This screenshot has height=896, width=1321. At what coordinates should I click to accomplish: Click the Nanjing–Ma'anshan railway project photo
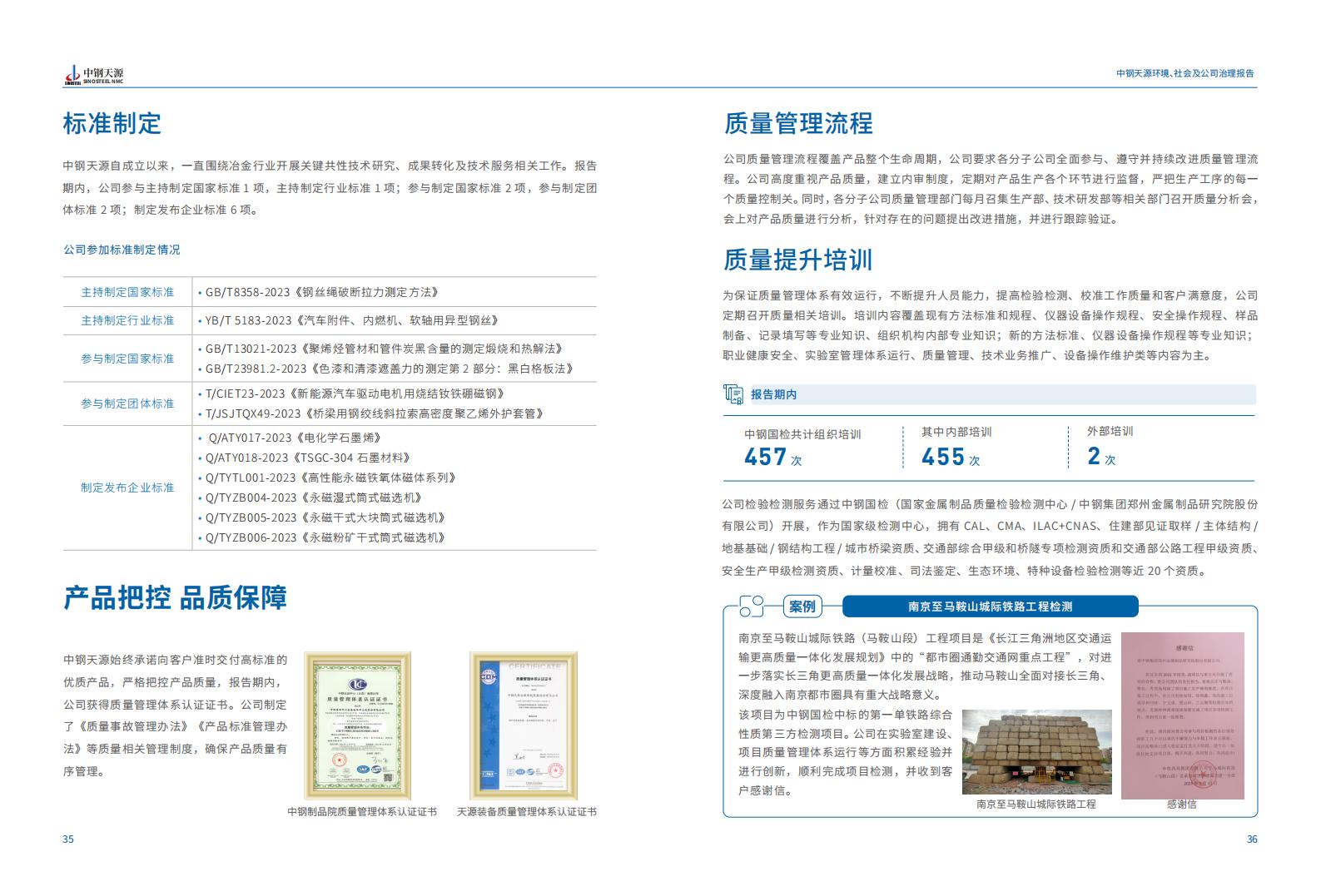(1036, 752)
